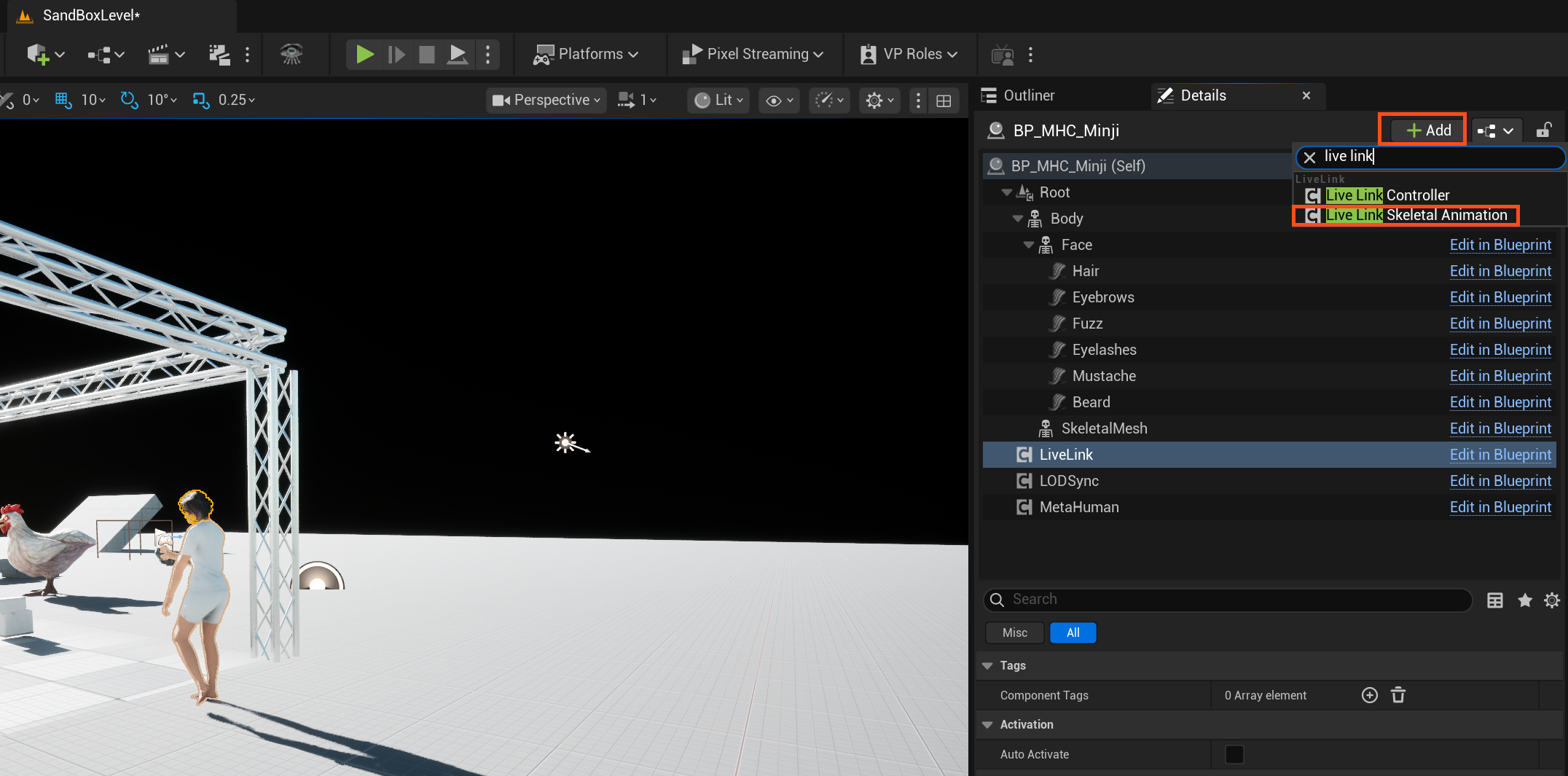The image size is (1568, 776).
Task: Toggle the Auto Activate checkbox
Action: 1234,754
